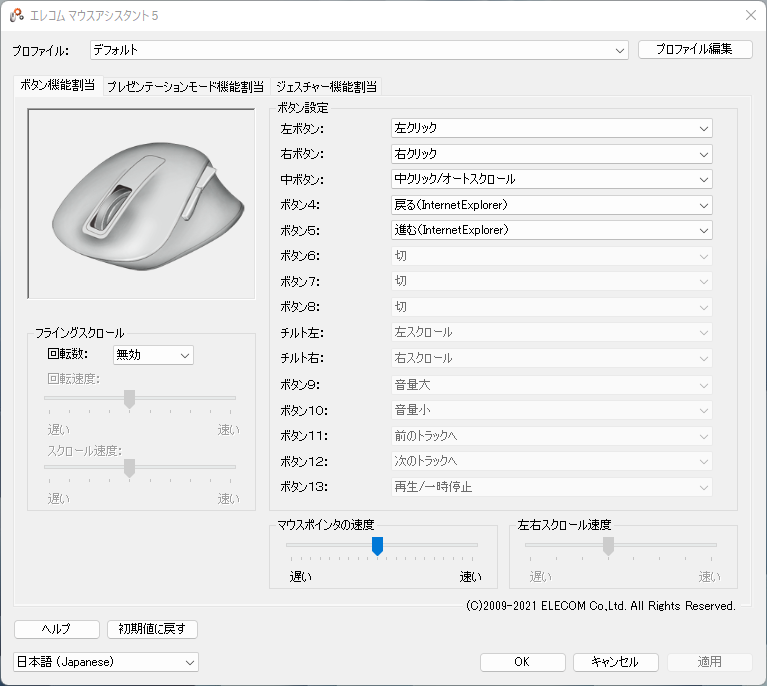Switch to the プレゼンテーションモード機能割当 tab

185,87
